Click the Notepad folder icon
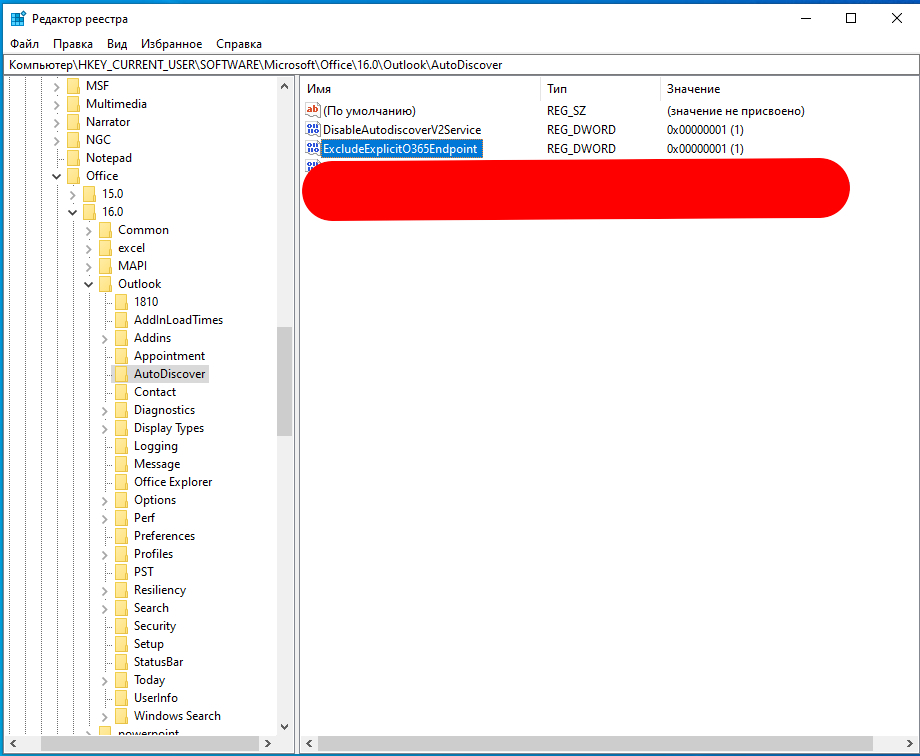This screenshot has width=920, height=756. (73, 158)
